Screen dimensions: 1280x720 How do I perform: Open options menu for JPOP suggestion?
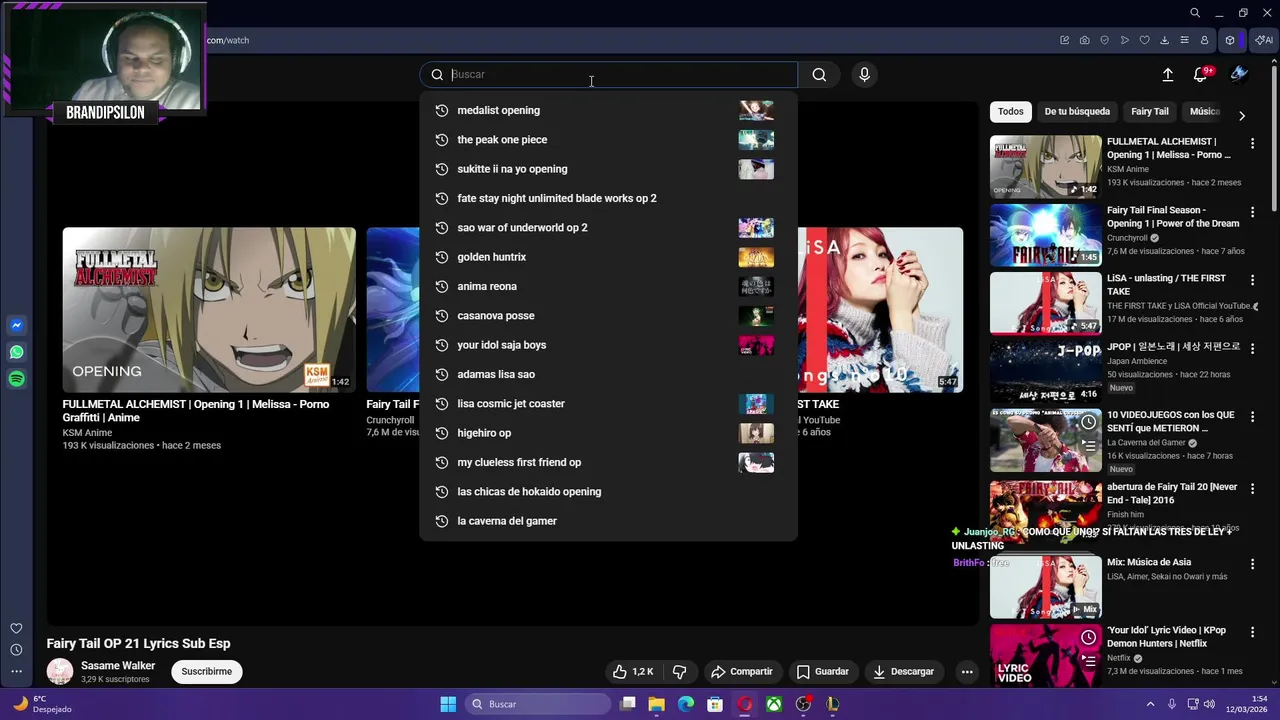(1252, 348)
